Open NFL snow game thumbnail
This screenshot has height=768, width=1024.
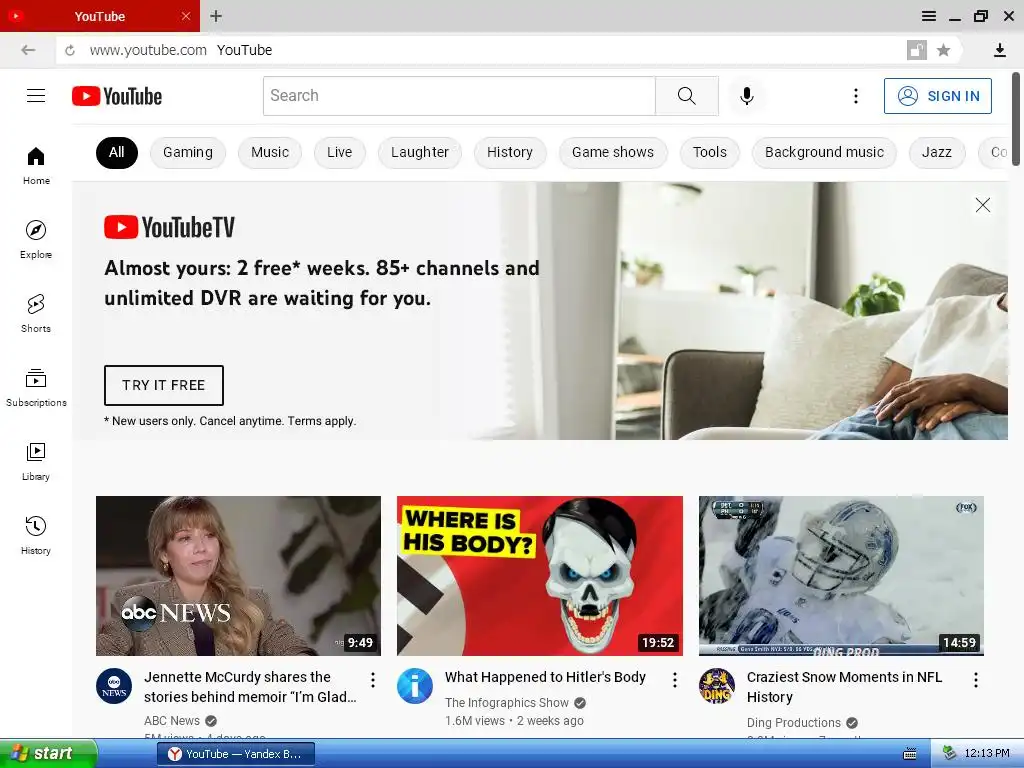click(x=841, y=576)
